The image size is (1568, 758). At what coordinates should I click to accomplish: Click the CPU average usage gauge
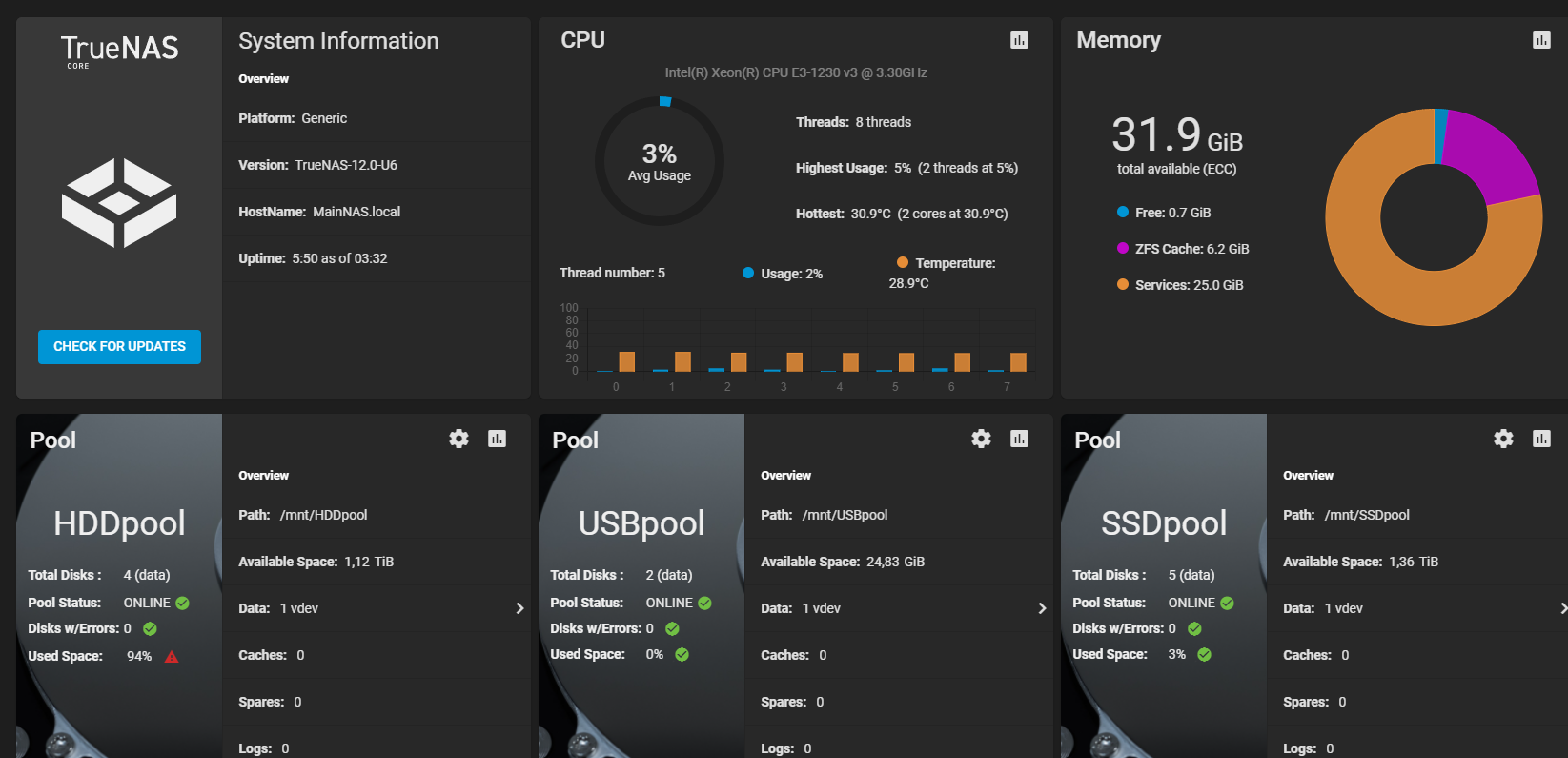click(x=660, y=161)
